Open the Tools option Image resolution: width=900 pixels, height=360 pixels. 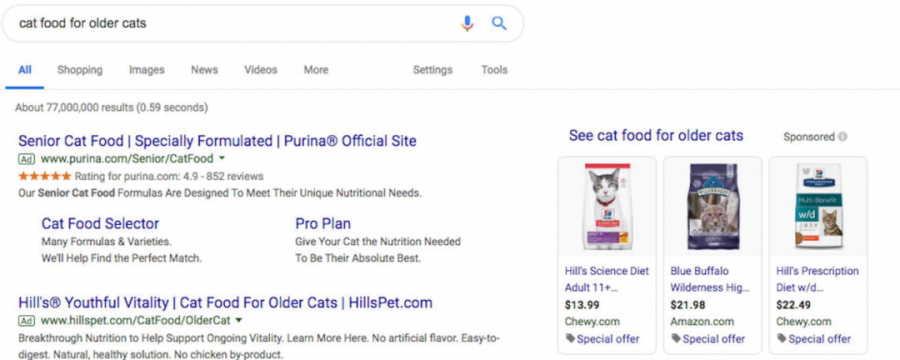tap(494, 70)
